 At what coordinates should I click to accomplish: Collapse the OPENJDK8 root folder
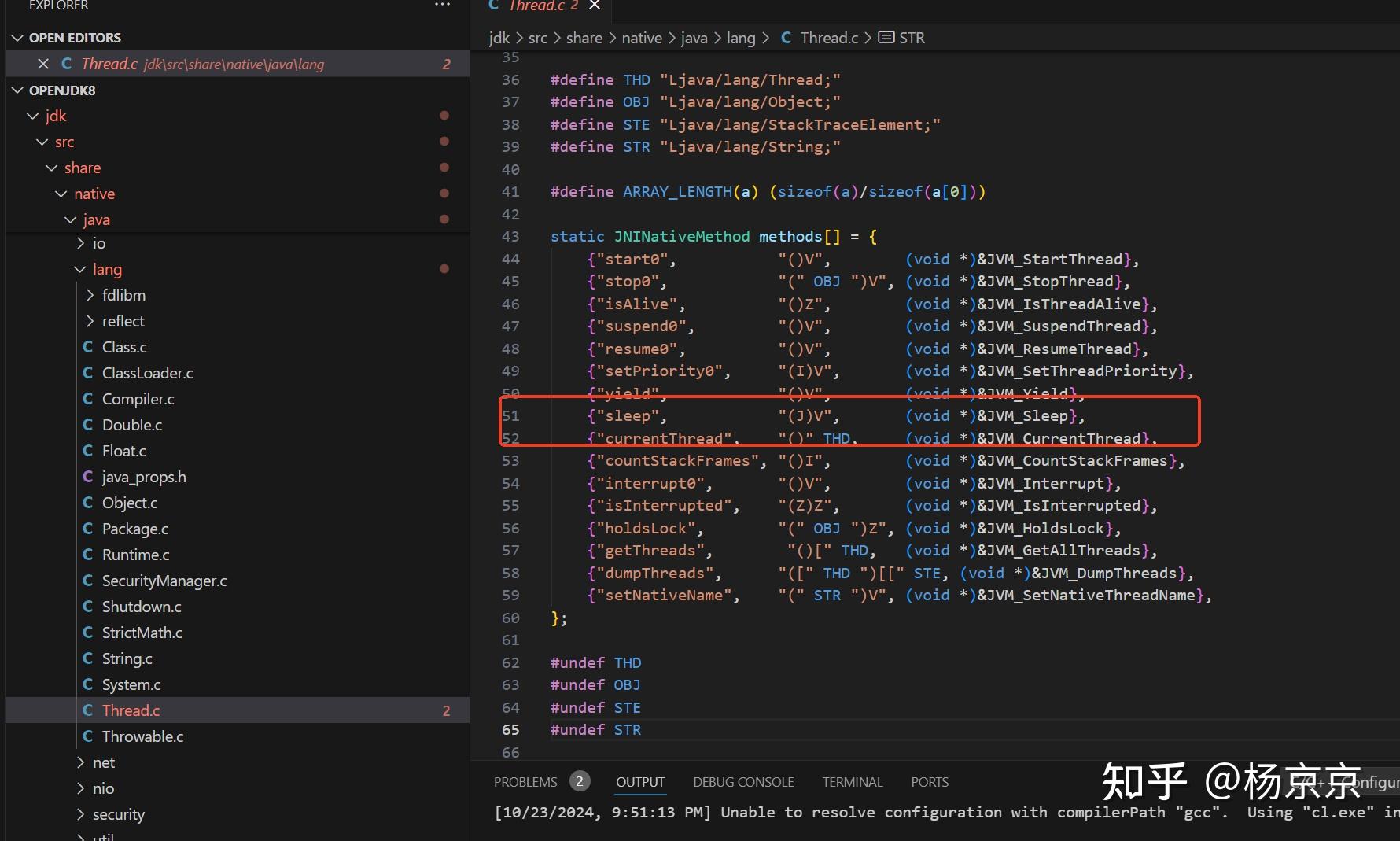click(x=17, y=90)
